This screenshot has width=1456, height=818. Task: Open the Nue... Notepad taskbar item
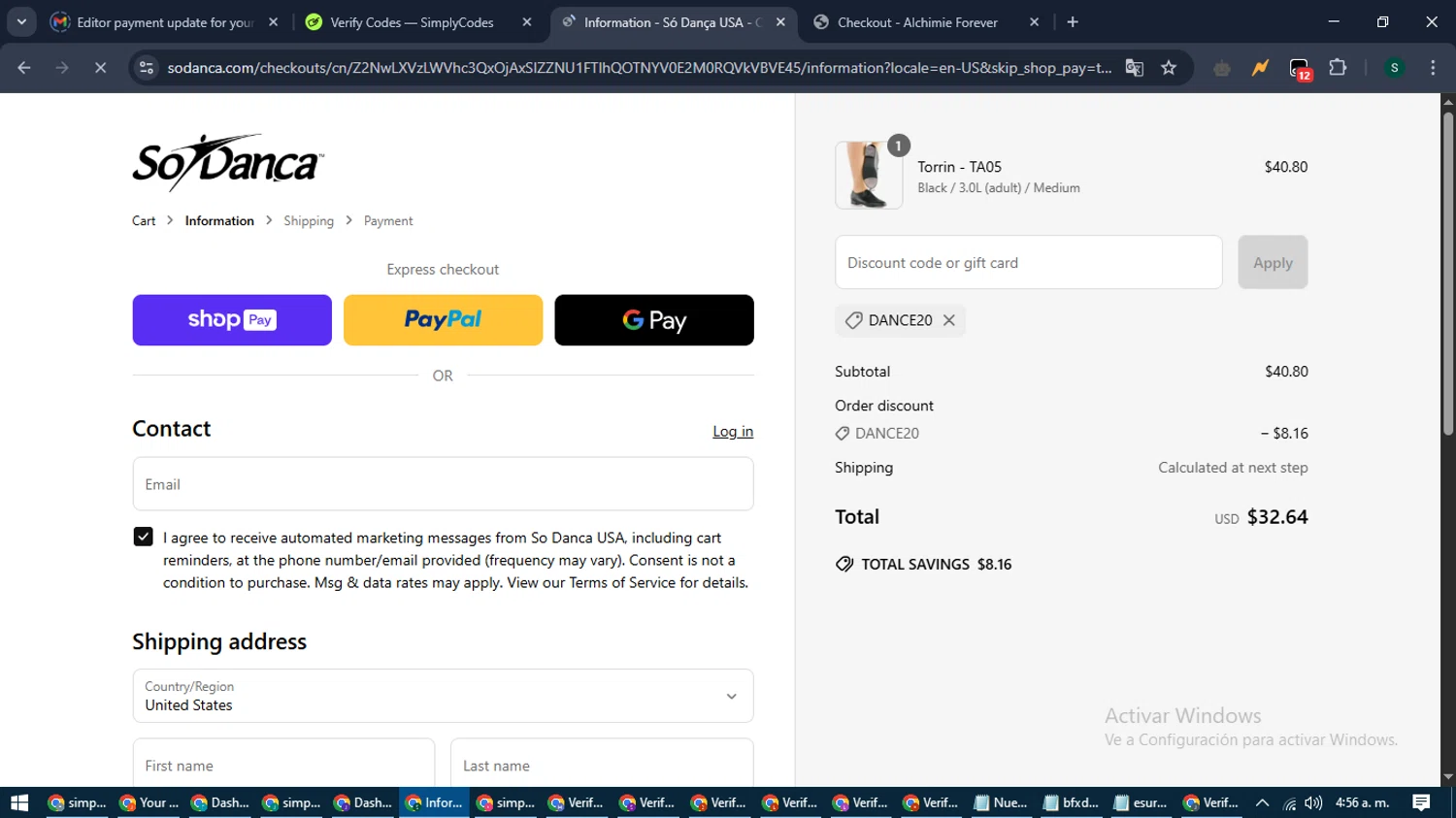point(1001,802)
